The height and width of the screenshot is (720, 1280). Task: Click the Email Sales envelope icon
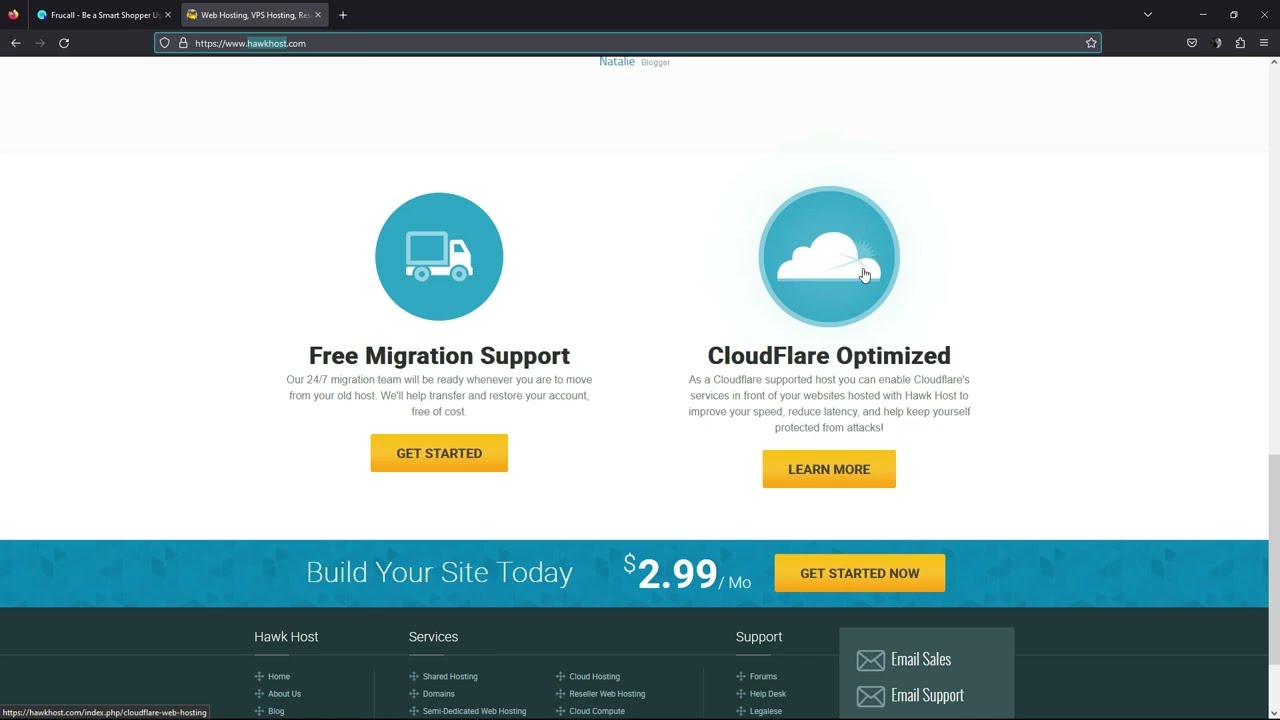(870, 660)
